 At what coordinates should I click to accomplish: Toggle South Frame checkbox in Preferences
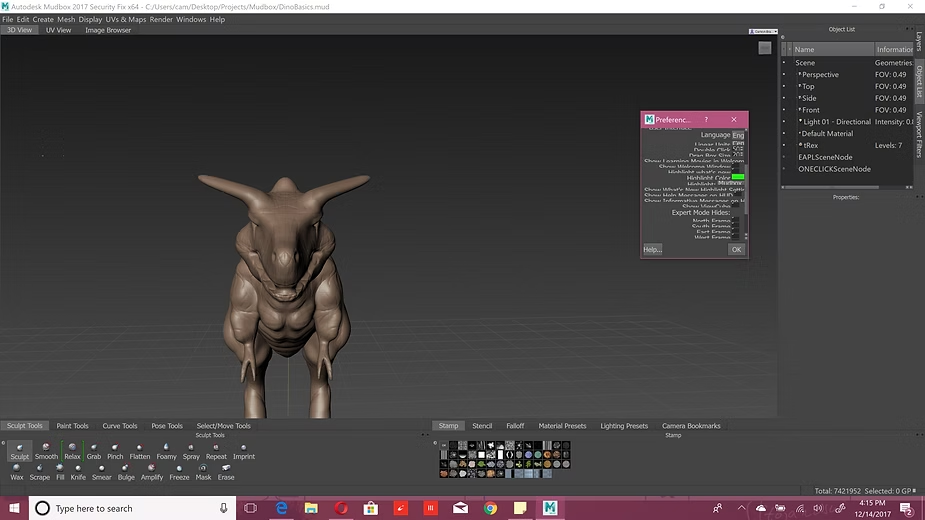tap(735, 226)
